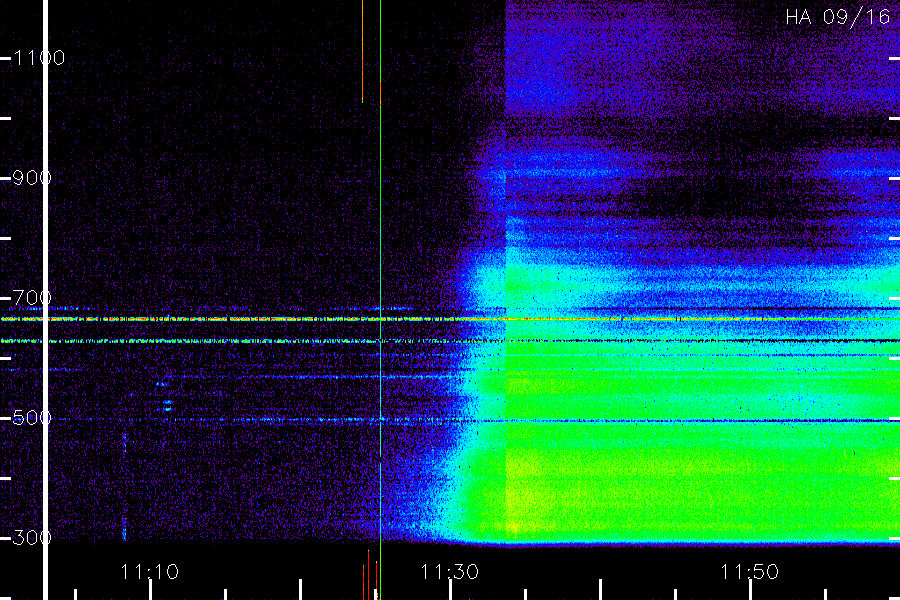
Task: Click the 11:30 time axis label
Action: click(x=449, y=572)
